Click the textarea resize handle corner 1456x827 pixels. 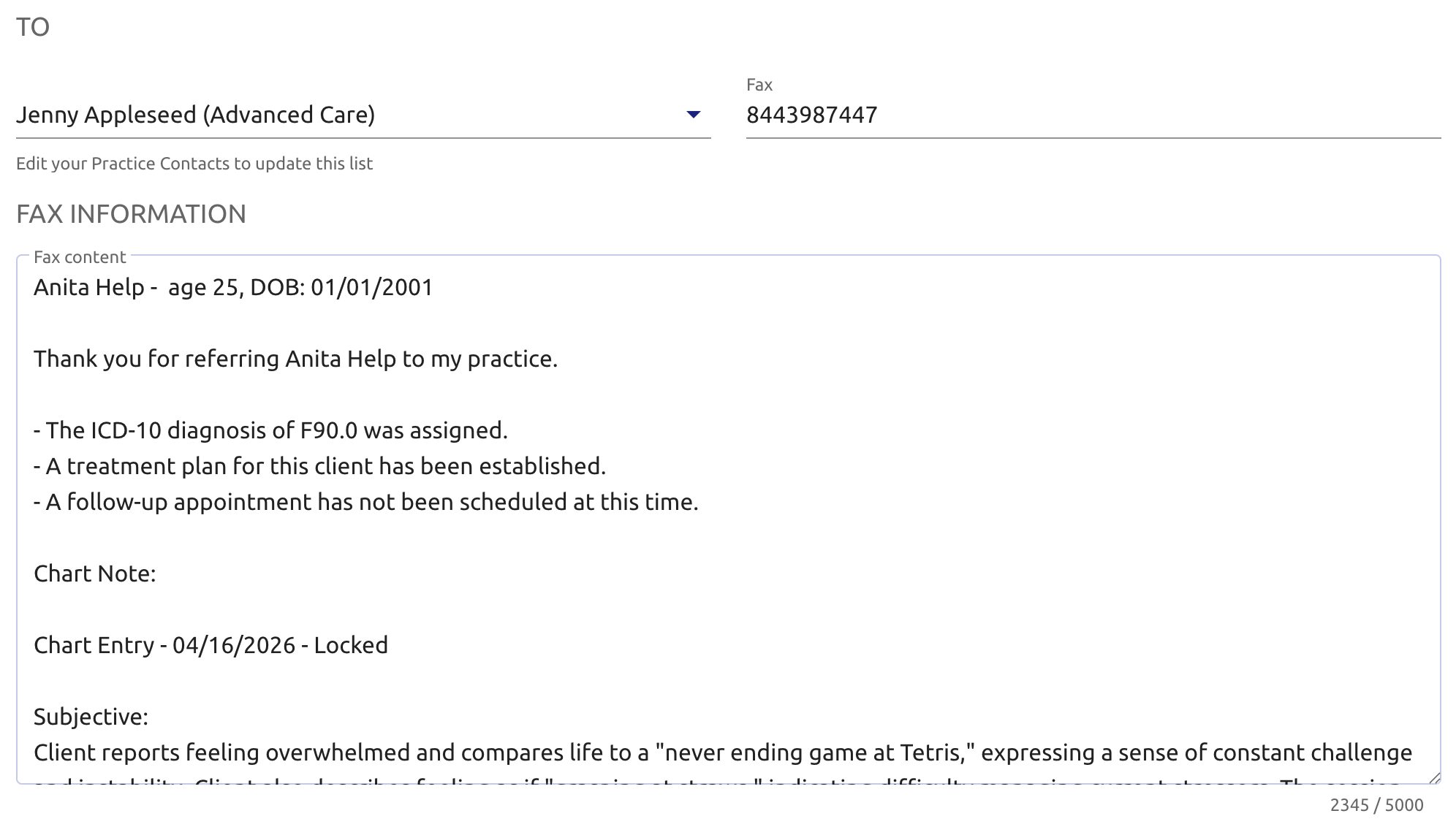(x=1434, y=777)
